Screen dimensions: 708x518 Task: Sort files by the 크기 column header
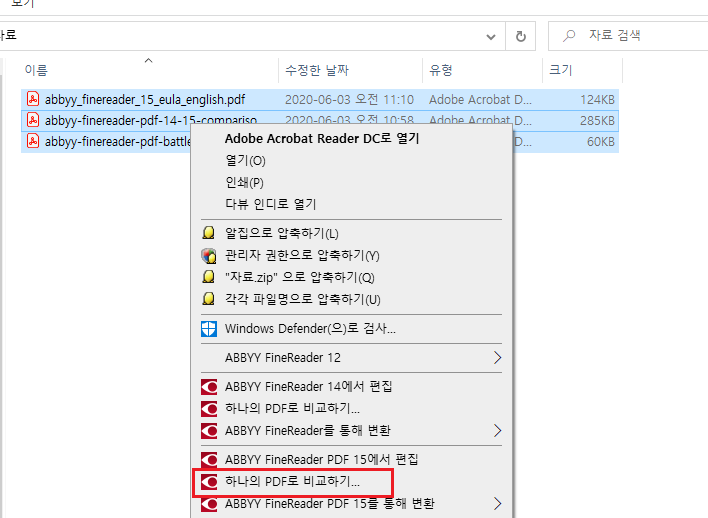[560, 70]
